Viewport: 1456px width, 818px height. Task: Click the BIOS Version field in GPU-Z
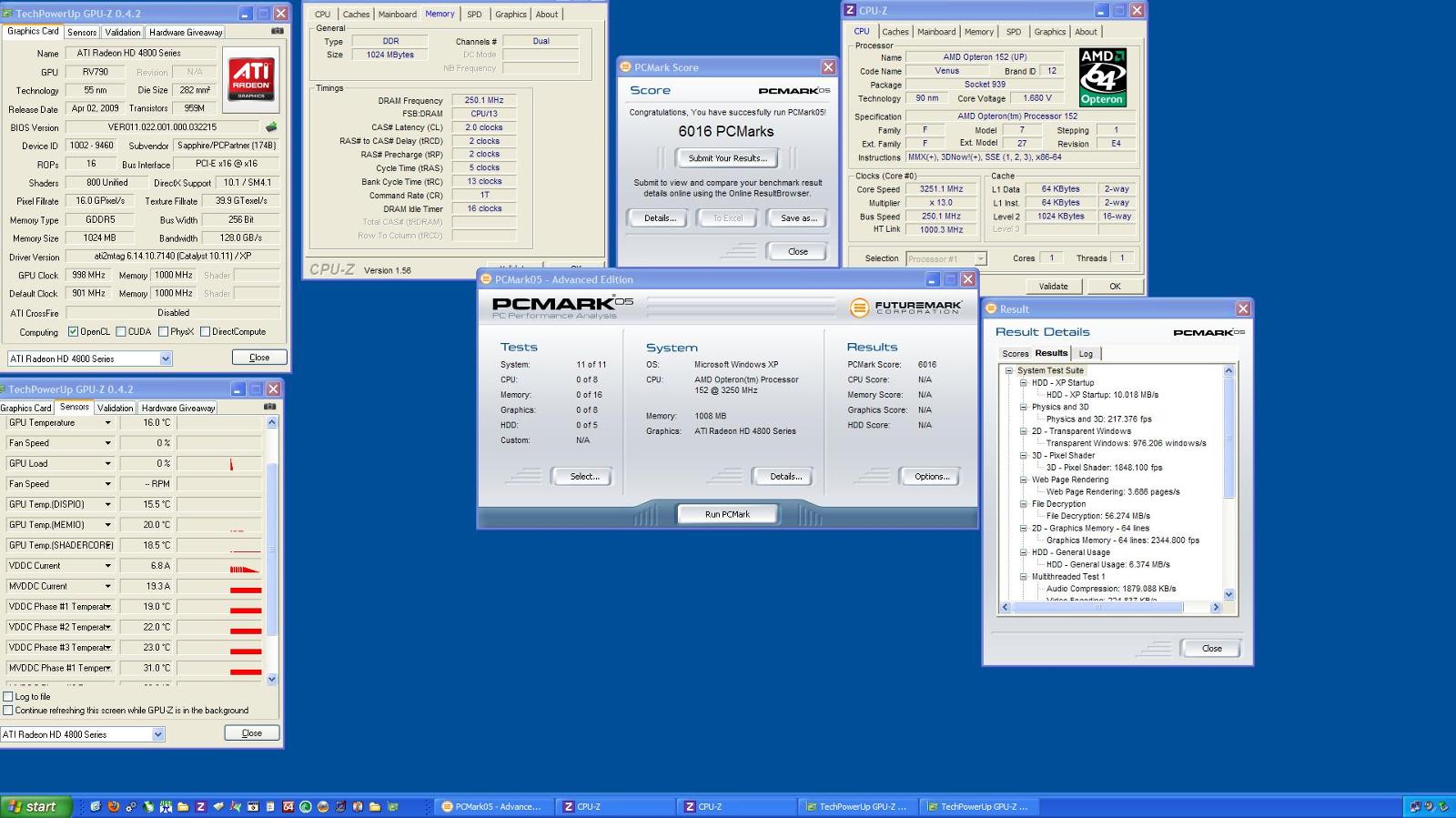(x=162, y=127)
